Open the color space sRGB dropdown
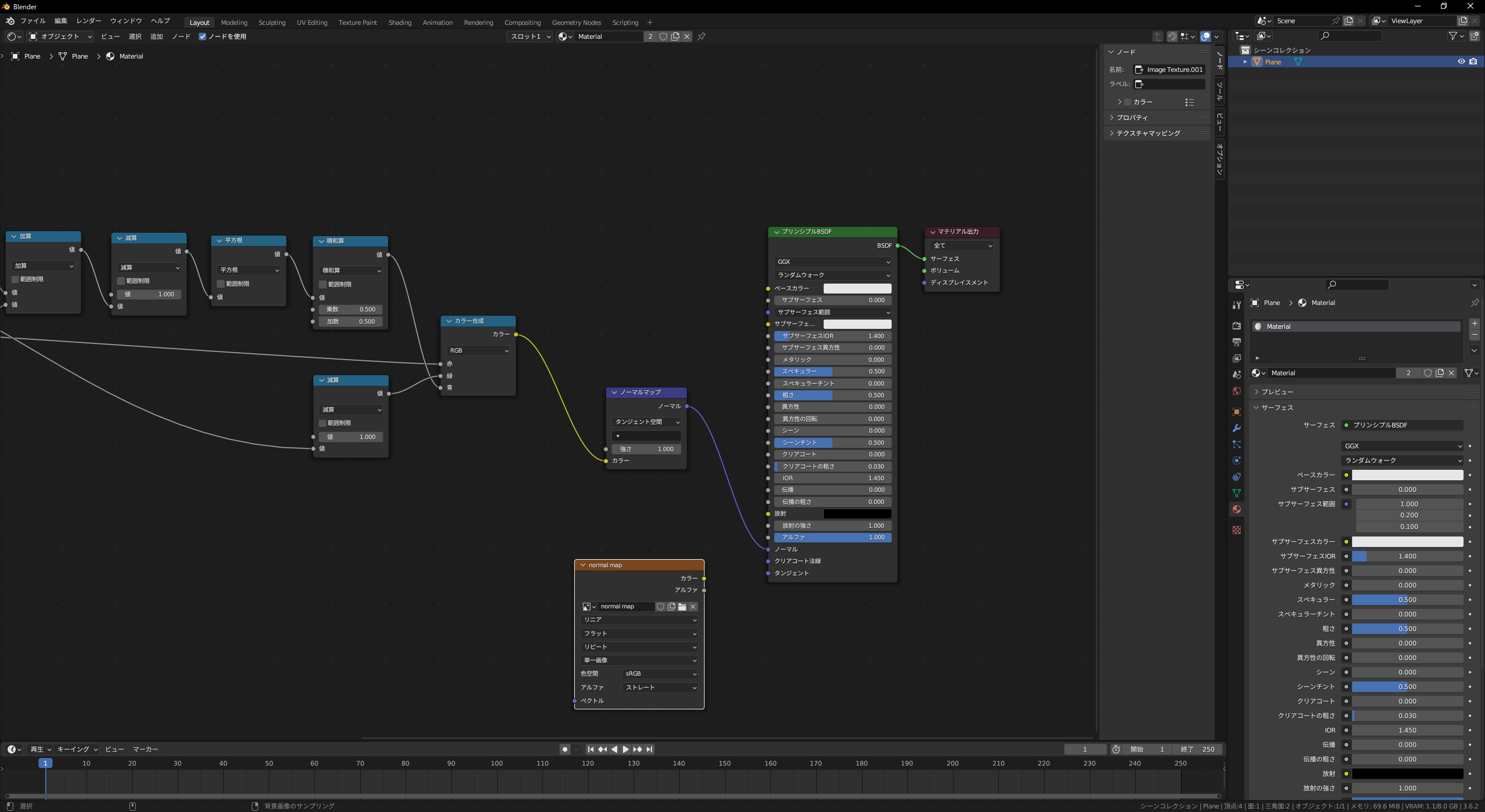The height and width of the screenshot is (812, 1485). point(660,674)
